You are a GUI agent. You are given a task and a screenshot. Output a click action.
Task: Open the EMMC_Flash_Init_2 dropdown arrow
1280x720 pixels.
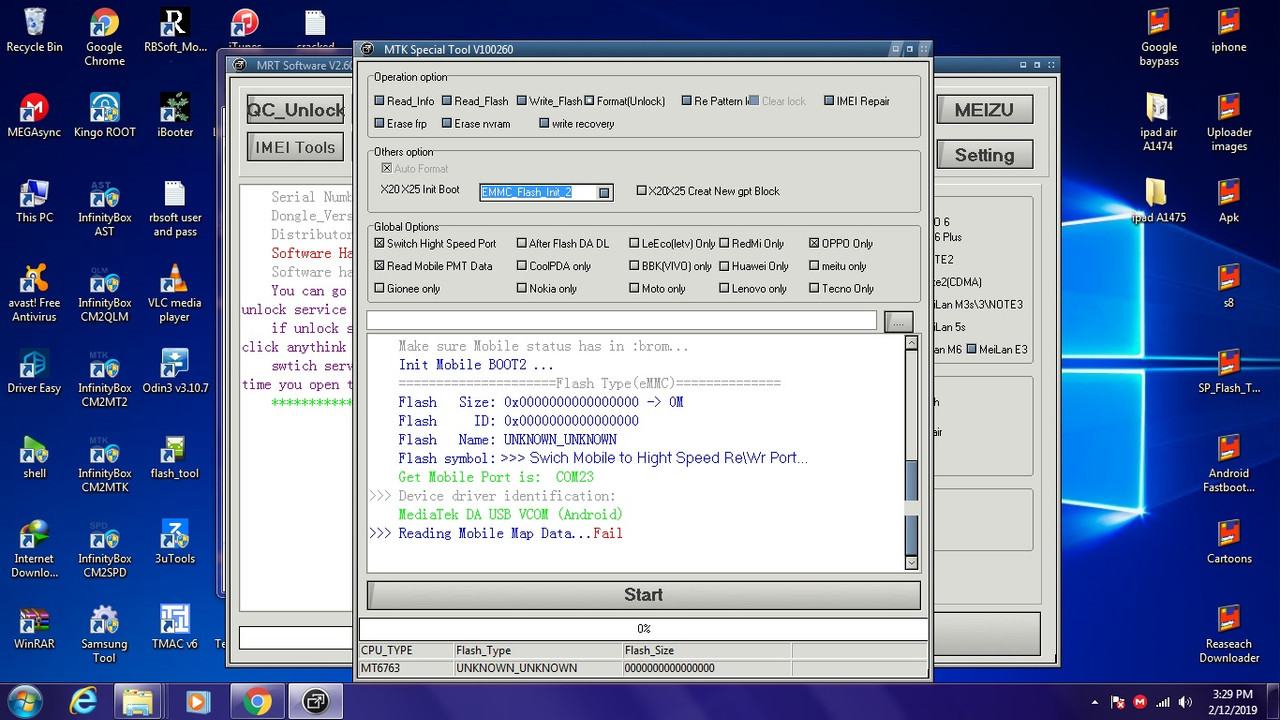click(604, 192)
